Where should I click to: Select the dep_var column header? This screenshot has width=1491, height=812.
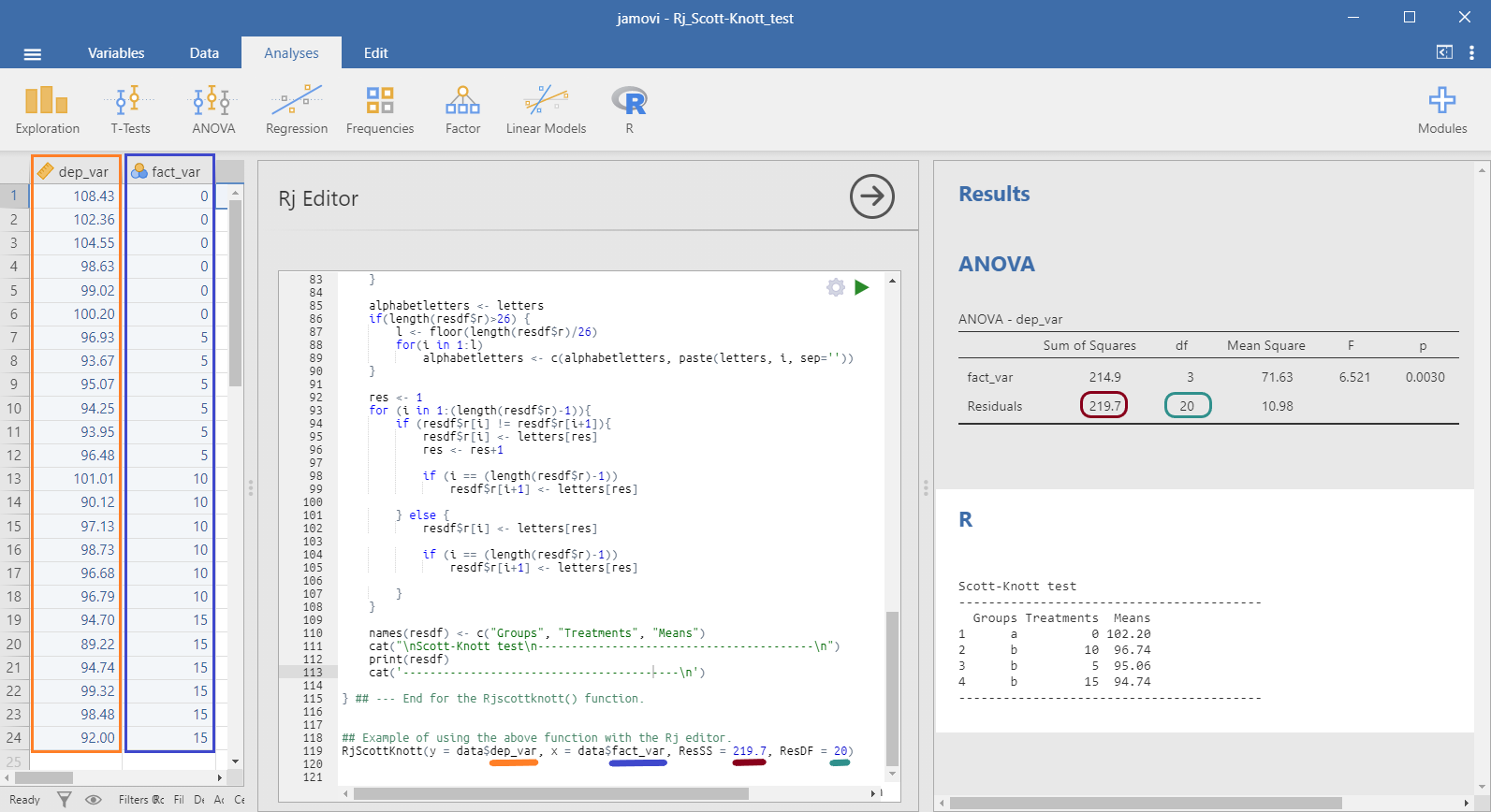point(76,171)
